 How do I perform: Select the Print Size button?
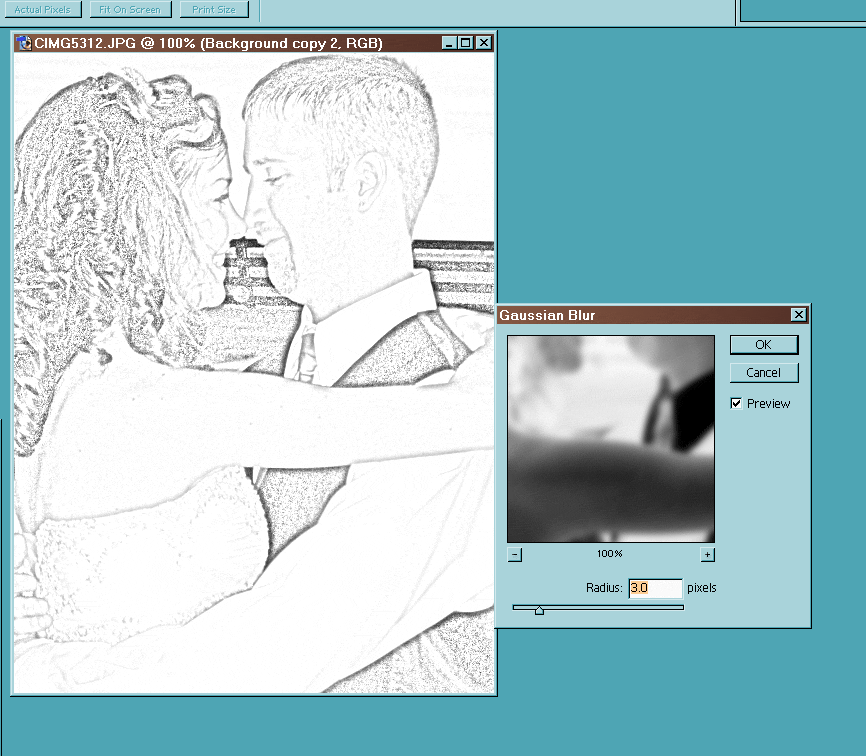coord(214,9)
